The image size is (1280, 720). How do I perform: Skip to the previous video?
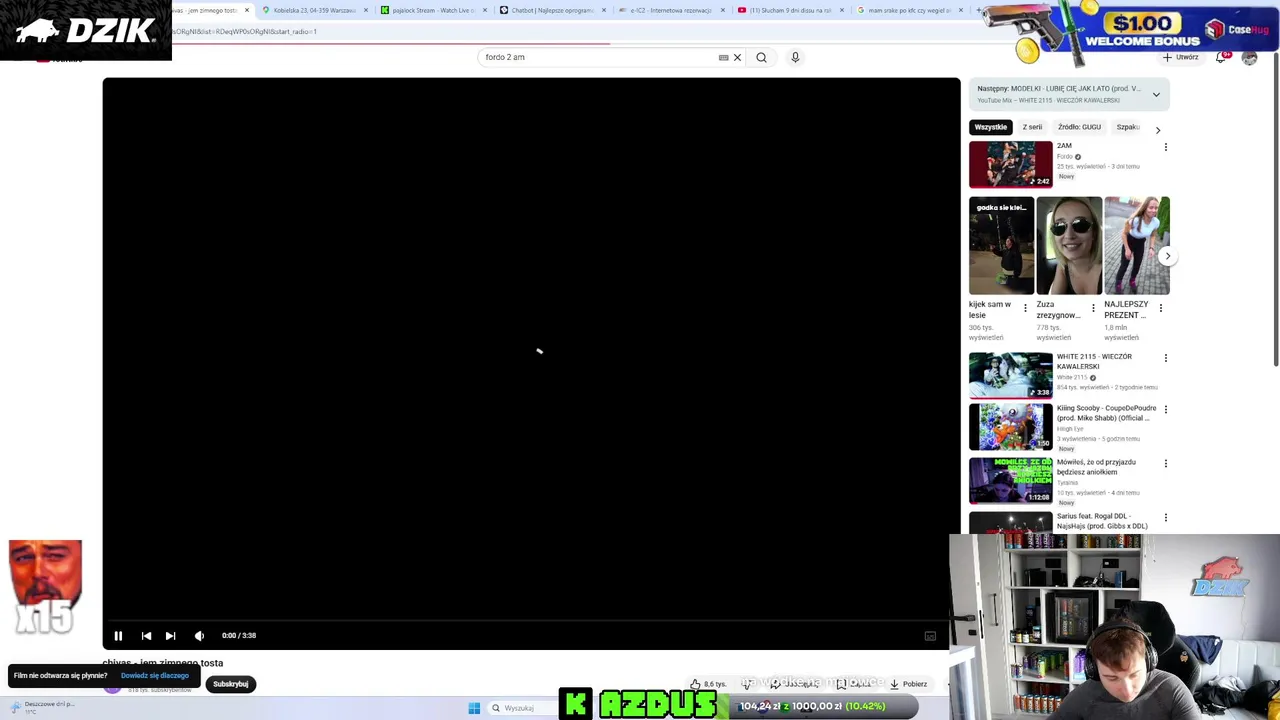point(146,636)
